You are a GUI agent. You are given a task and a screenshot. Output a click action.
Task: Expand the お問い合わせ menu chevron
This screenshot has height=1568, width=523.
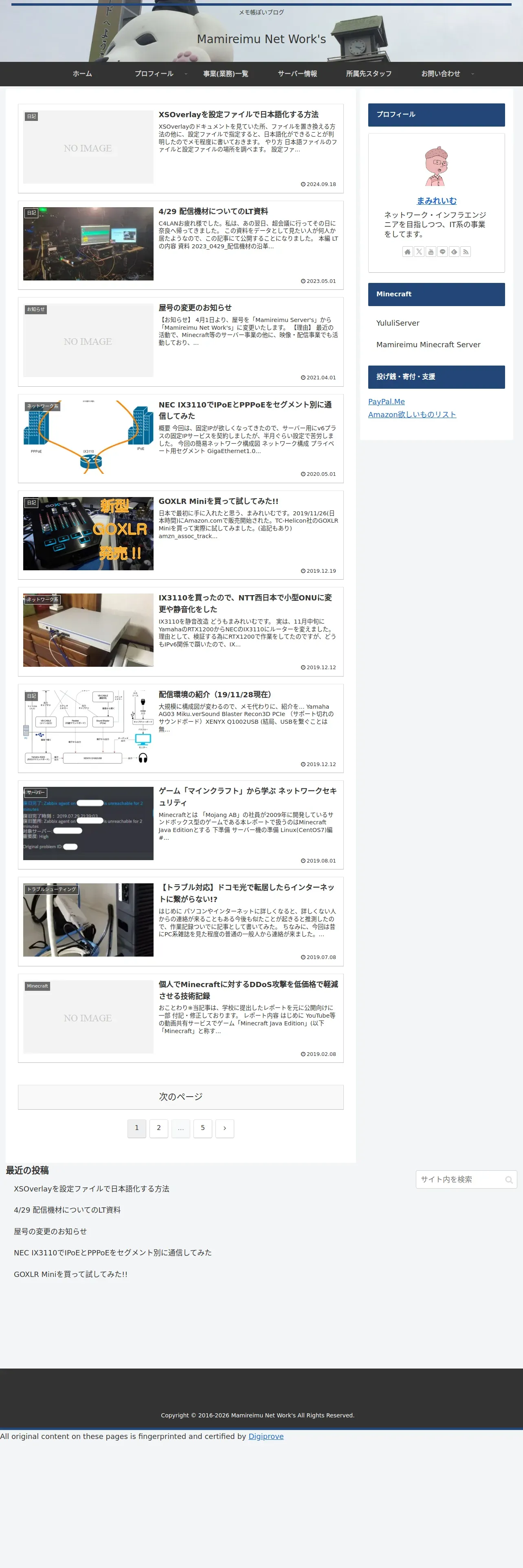(472, 74)
